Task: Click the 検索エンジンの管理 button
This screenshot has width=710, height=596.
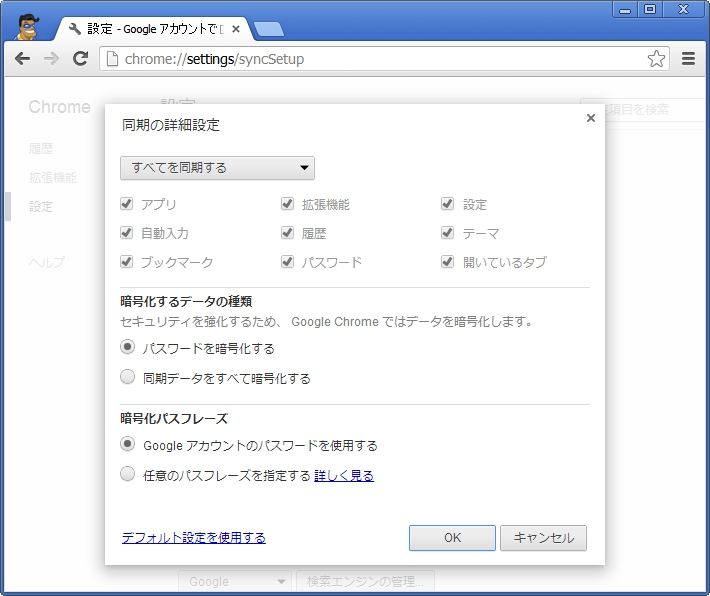Action: (x=365, y=582)
